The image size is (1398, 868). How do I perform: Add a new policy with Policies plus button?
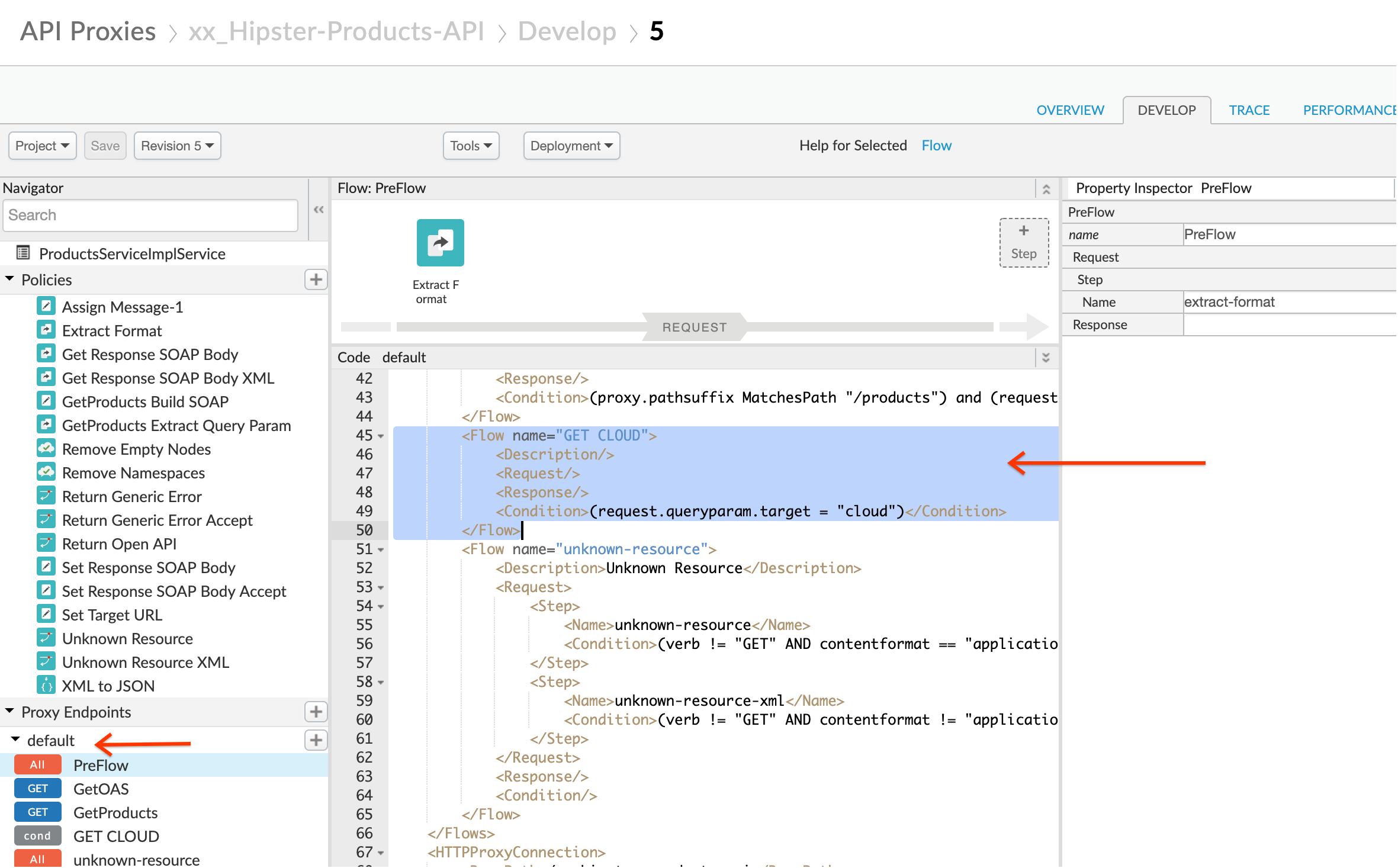point(316,279)
